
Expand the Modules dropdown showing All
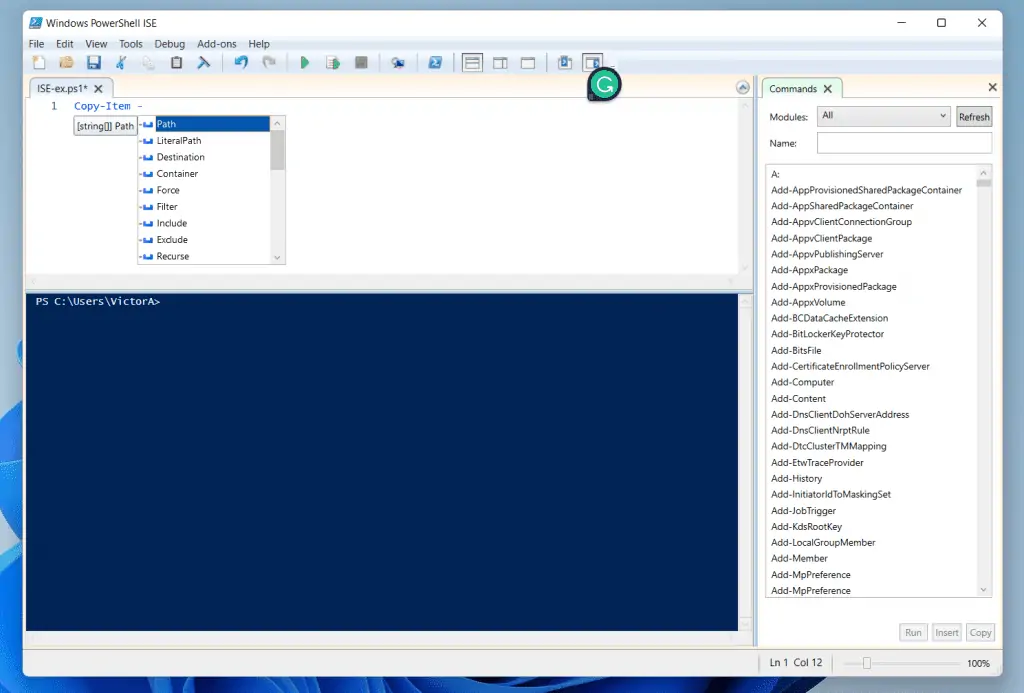click(884, 116)
